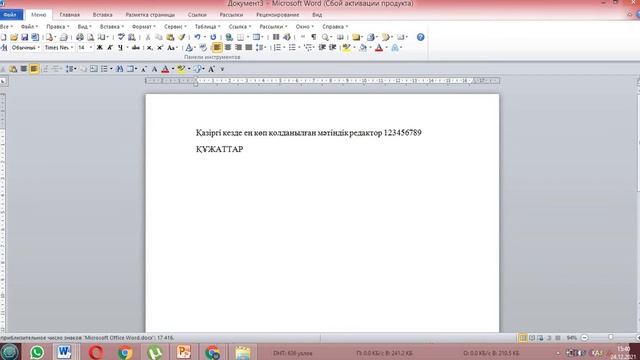Open the Окно menu
This screenshot has width=640, height=360.
[x=304, y=27]
